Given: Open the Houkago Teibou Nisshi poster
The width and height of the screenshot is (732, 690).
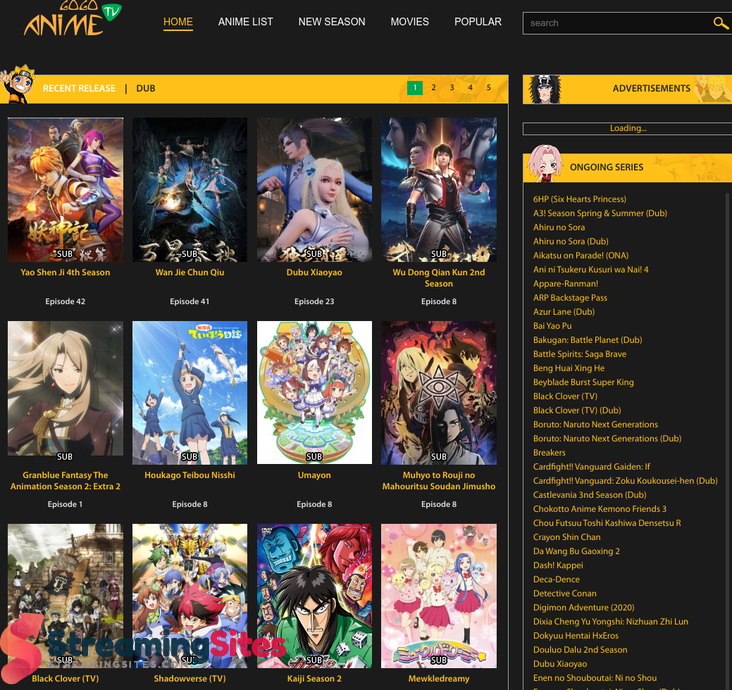Looking at the screenshot, I should click(190, 393).
